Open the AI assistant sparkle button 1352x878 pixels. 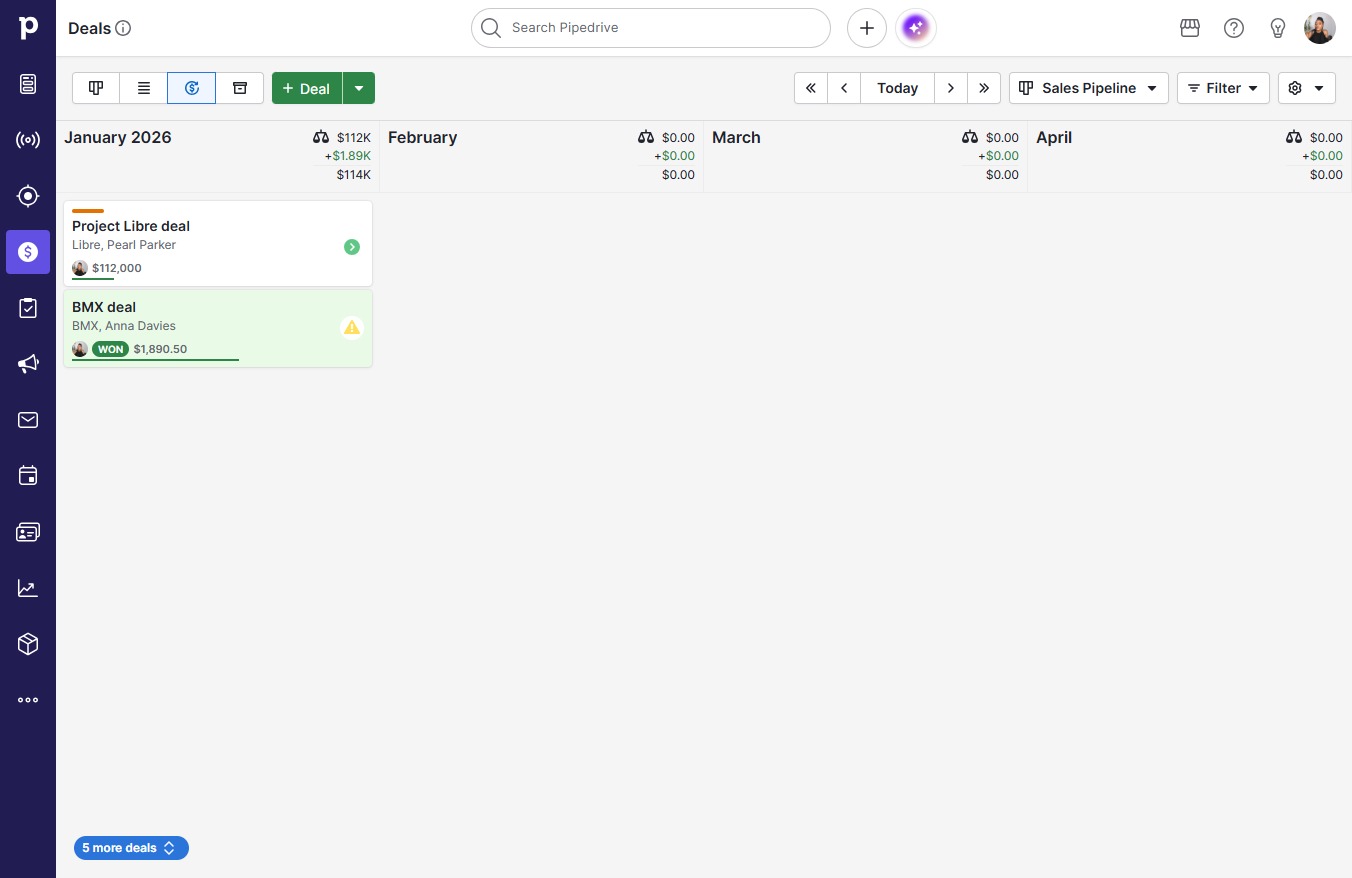(916, 28)
